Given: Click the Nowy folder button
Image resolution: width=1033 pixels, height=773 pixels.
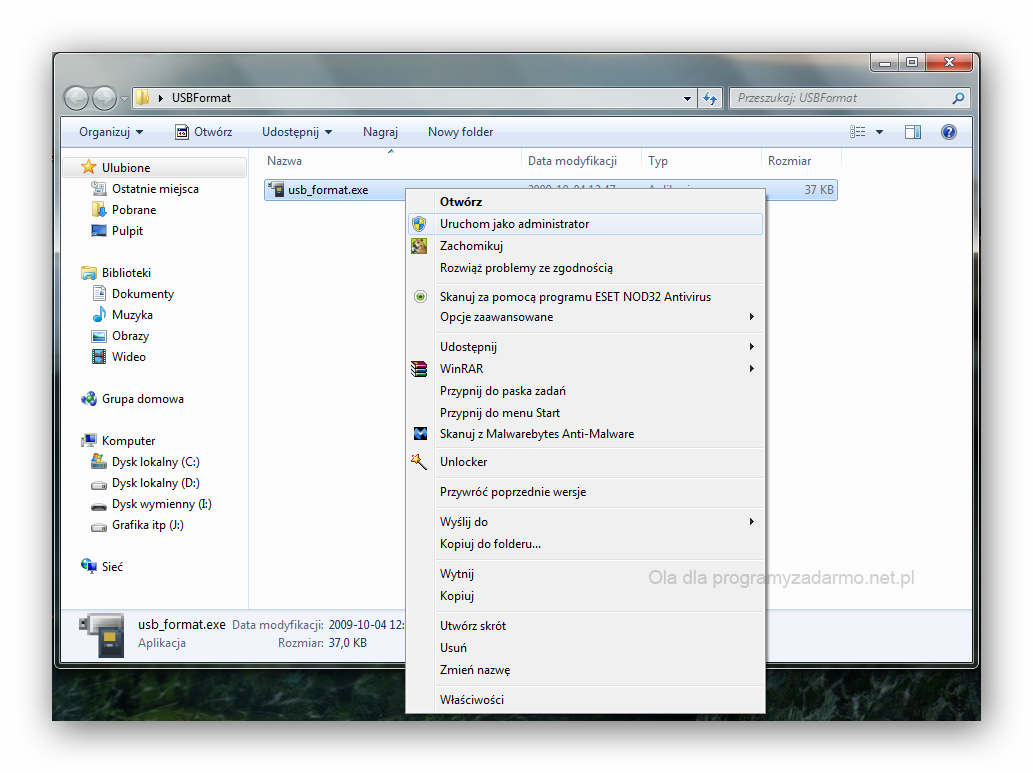Looking at the screenshot, I should [461, 132].
